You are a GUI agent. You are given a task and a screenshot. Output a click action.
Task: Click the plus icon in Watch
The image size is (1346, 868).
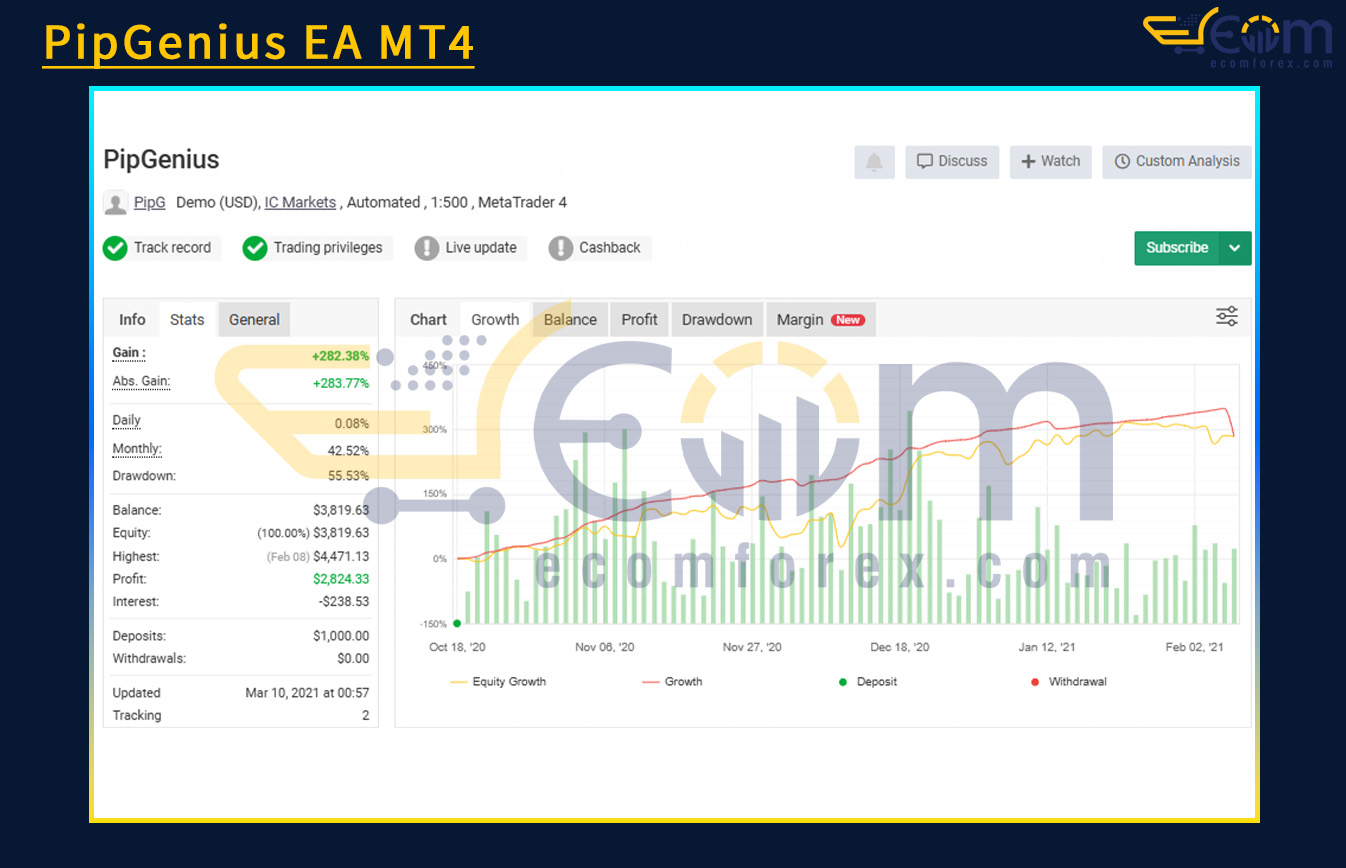(x=1028, y=162)
